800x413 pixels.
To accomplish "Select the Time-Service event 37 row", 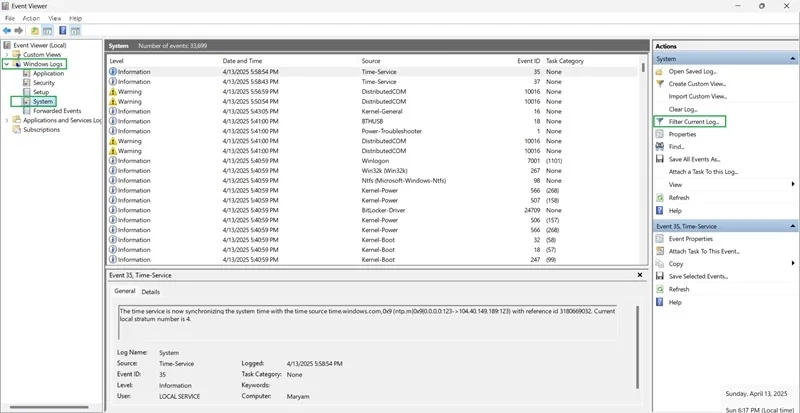I will pyautogui.click(x=372, y=82).
